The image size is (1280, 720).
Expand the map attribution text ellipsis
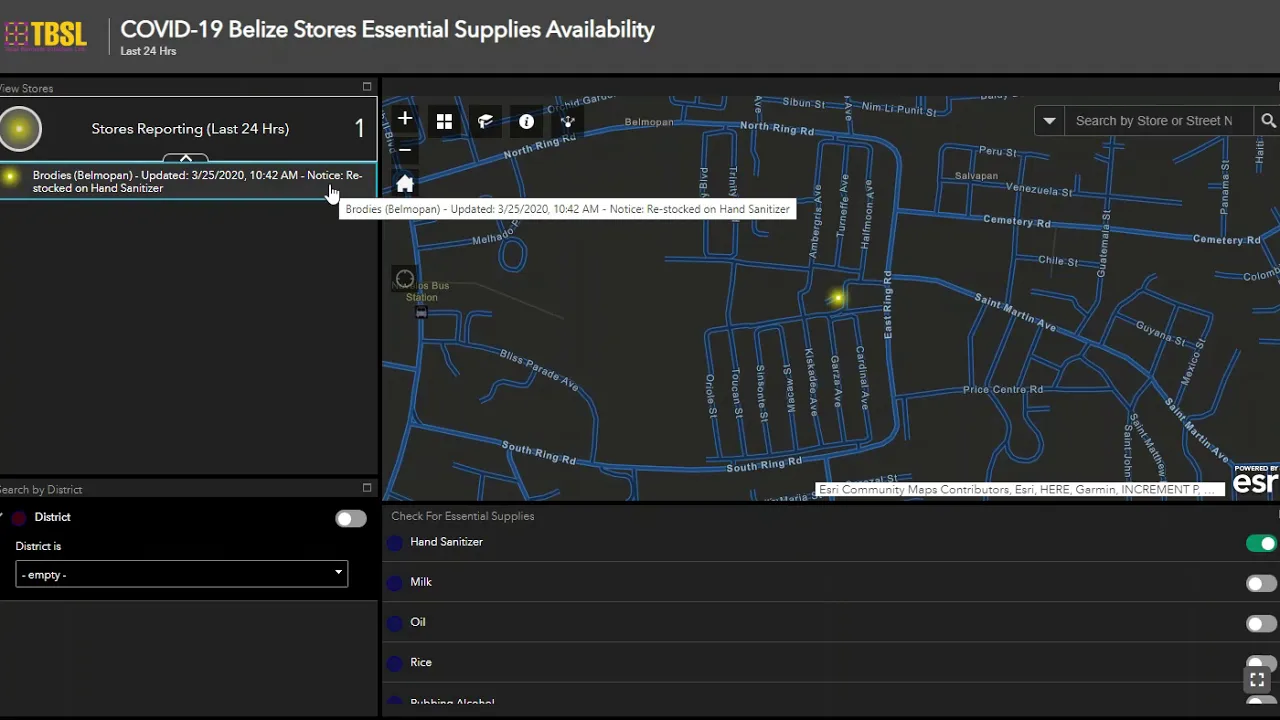(x=1209, y=490)
